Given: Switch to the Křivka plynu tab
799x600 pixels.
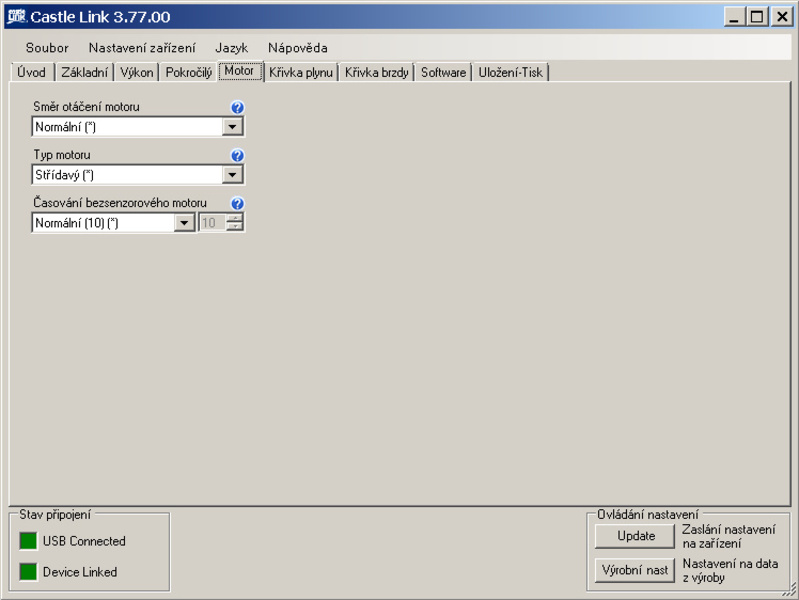Looking at the screenshot, I should [301, 72].
